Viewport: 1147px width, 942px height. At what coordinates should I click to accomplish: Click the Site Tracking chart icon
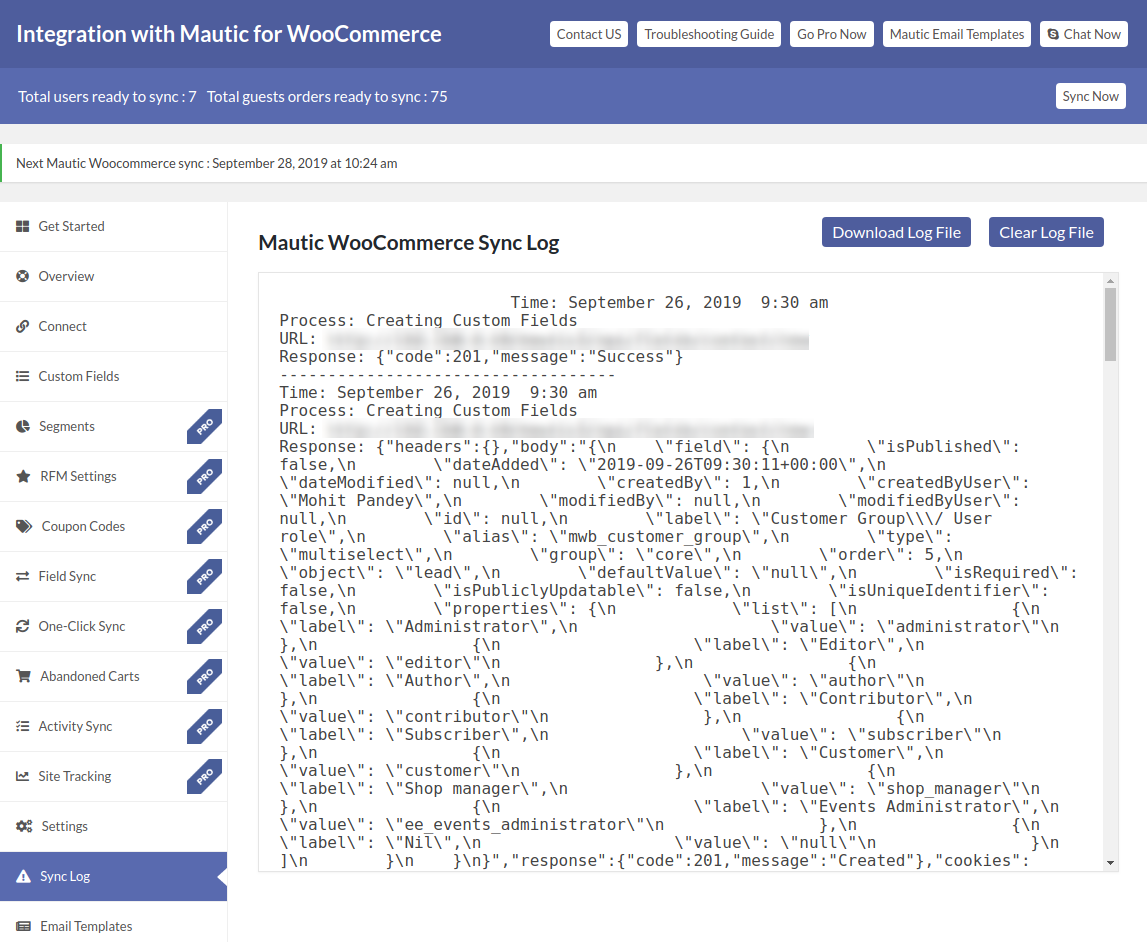click(x=23, y=776)
